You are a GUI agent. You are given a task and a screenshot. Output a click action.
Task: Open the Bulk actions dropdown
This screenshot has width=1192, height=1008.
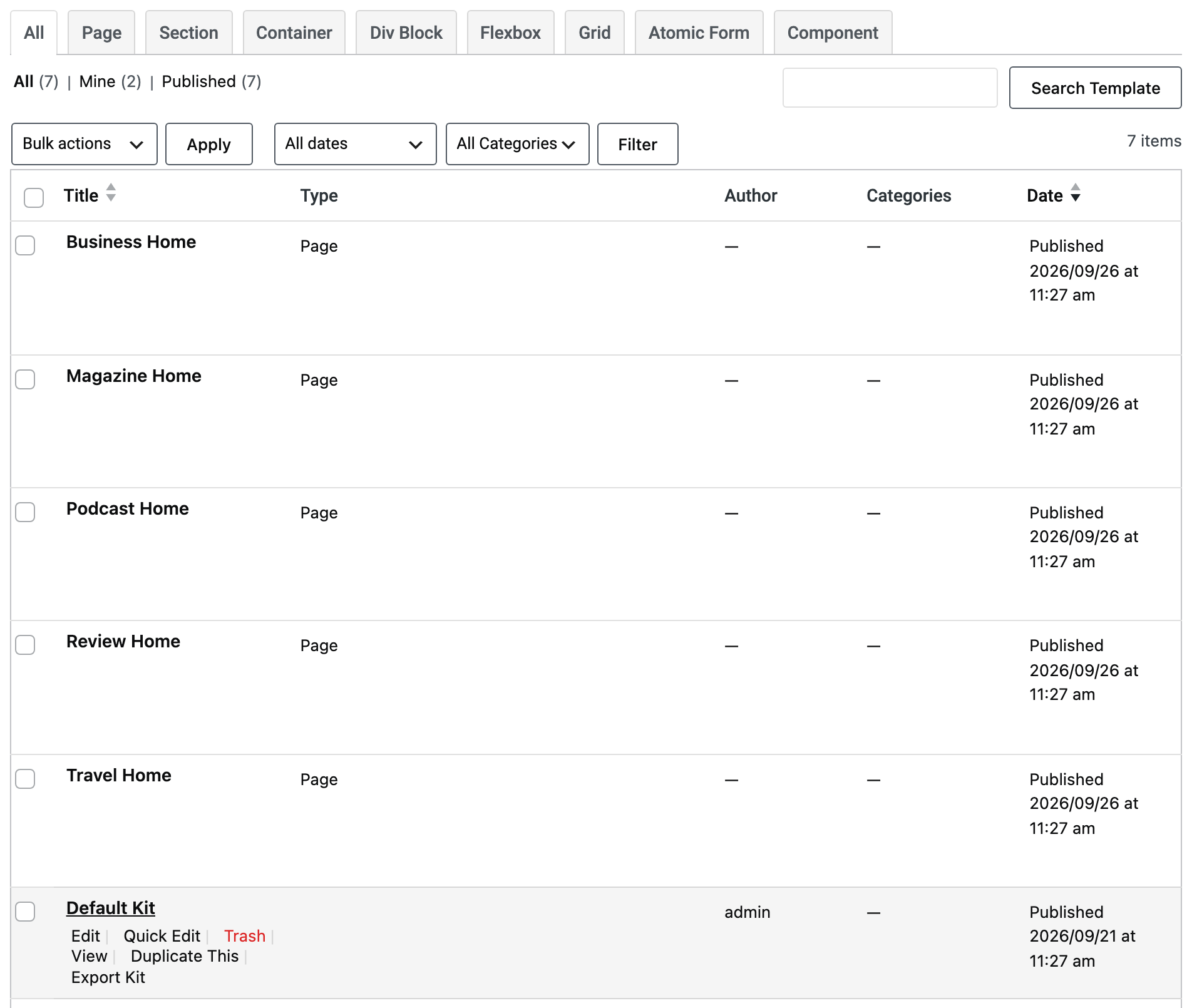coord(85,144)
